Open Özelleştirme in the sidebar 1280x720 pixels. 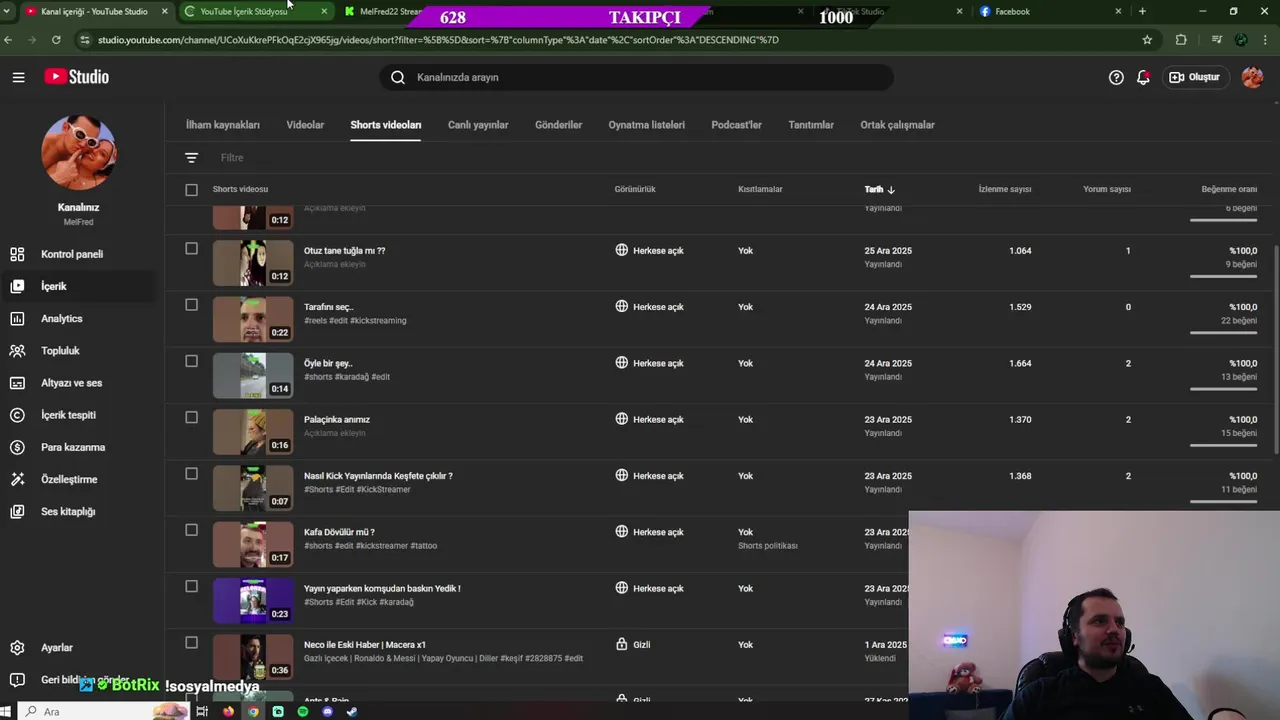click(78, 479)
